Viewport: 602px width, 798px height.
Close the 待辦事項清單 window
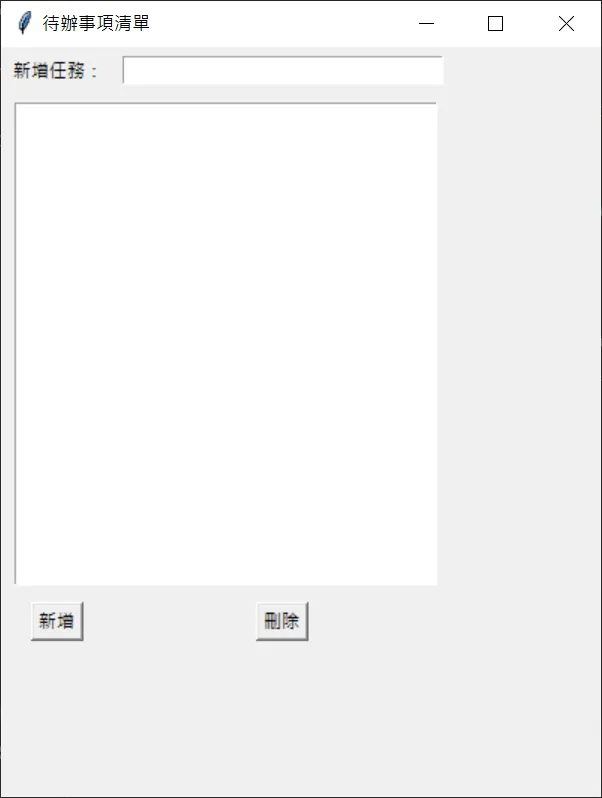tap(566, 23)
